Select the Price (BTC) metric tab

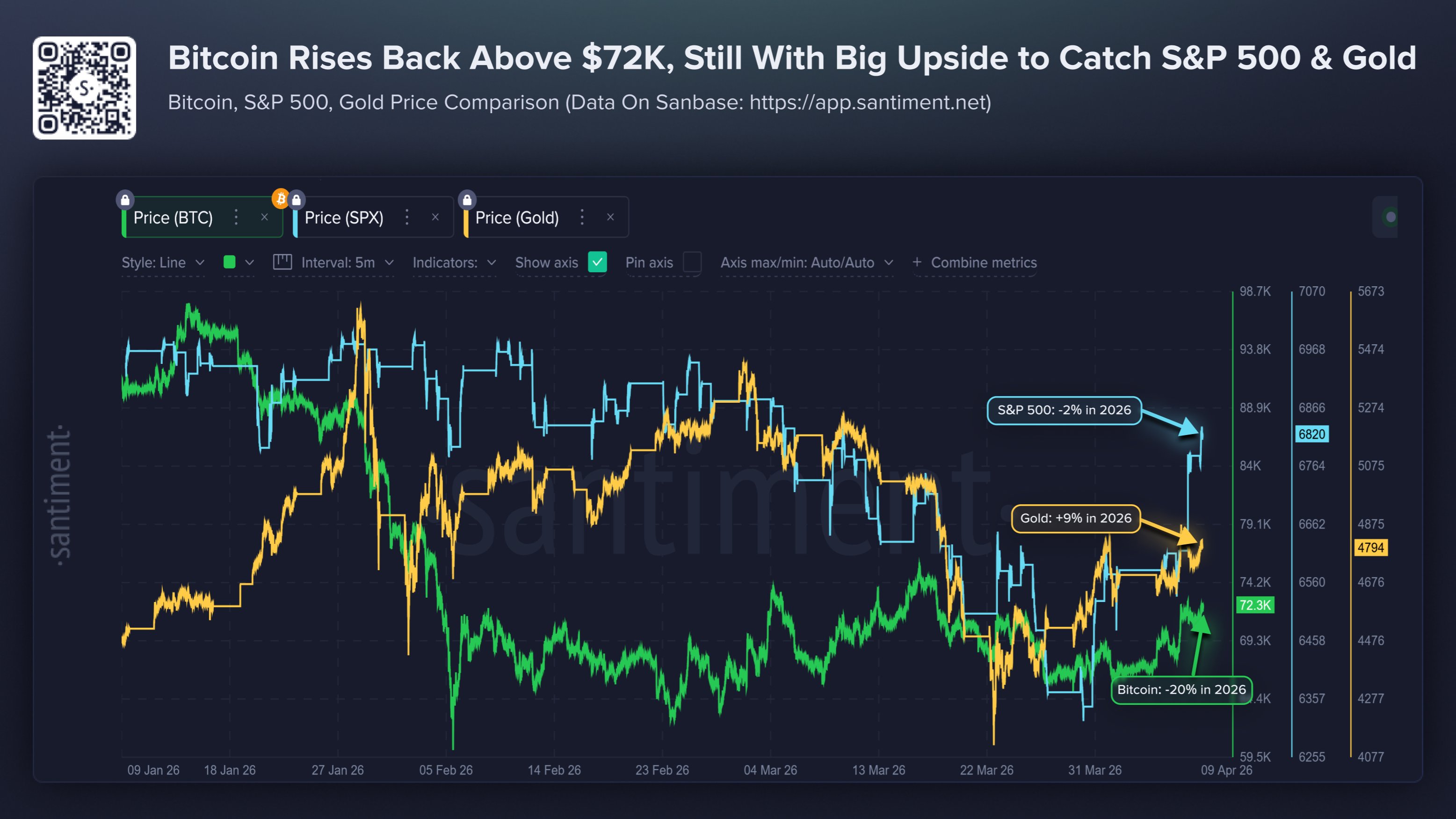click(x=174, y=217)
